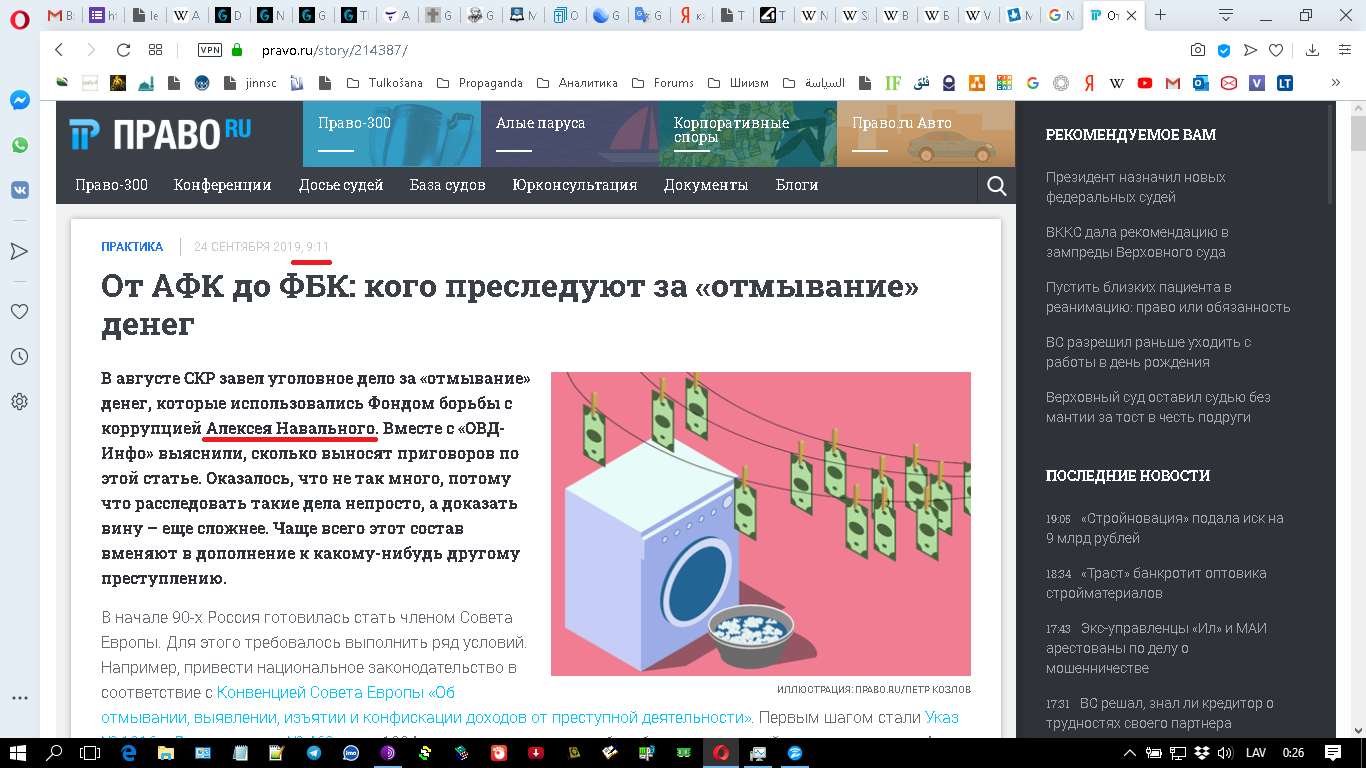This screenshot has height=768, width=1366.
Task: Open Wikipedia W bookmark icon
Action: 1117,83
